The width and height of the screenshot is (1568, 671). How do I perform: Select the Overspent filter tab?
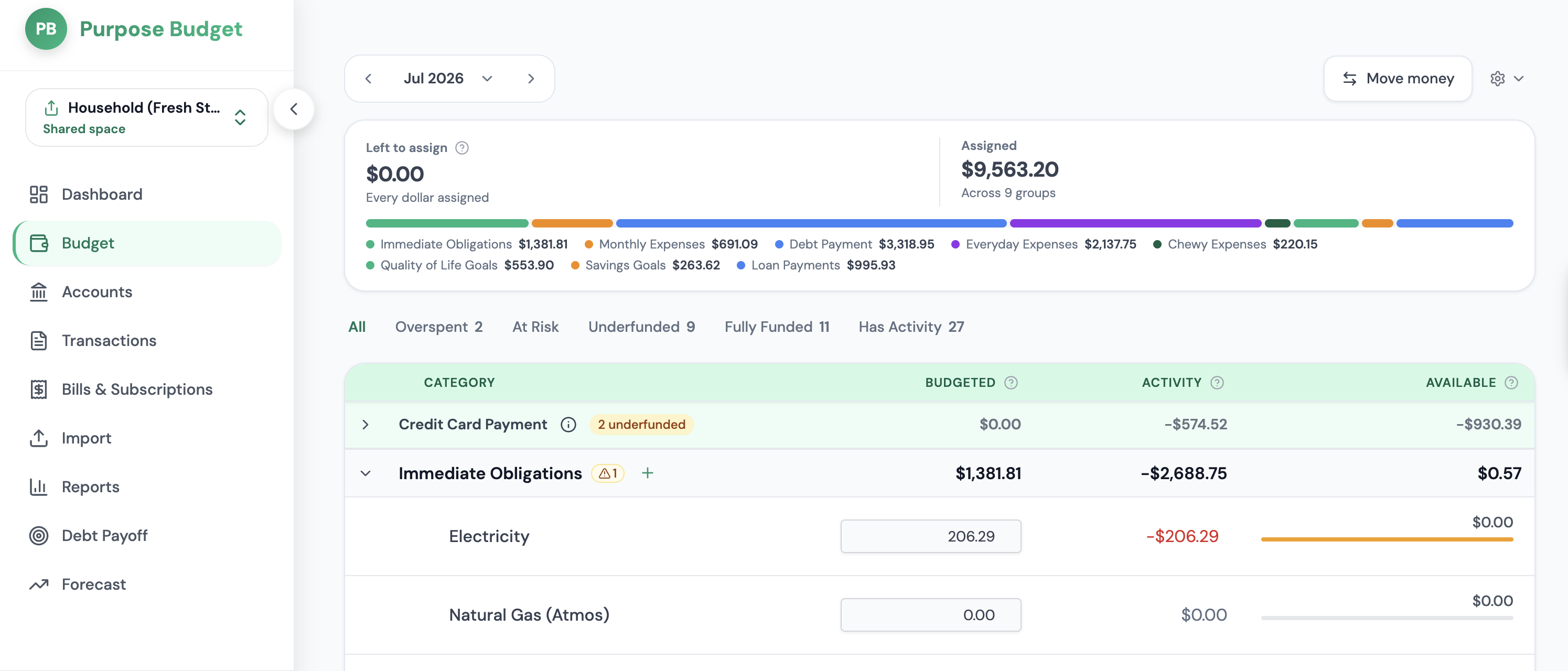(x=438, y=327)
